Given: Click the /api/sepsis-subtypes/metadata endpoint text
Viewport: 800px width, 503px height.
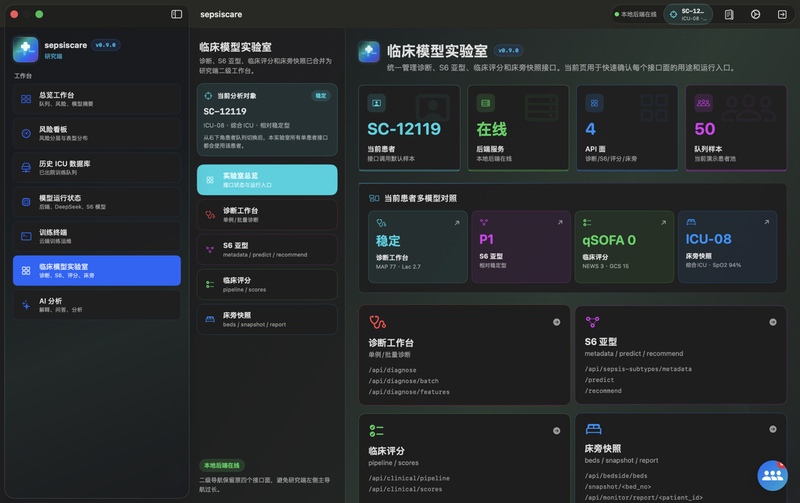Looking at the screenshot, I should 638,369.
